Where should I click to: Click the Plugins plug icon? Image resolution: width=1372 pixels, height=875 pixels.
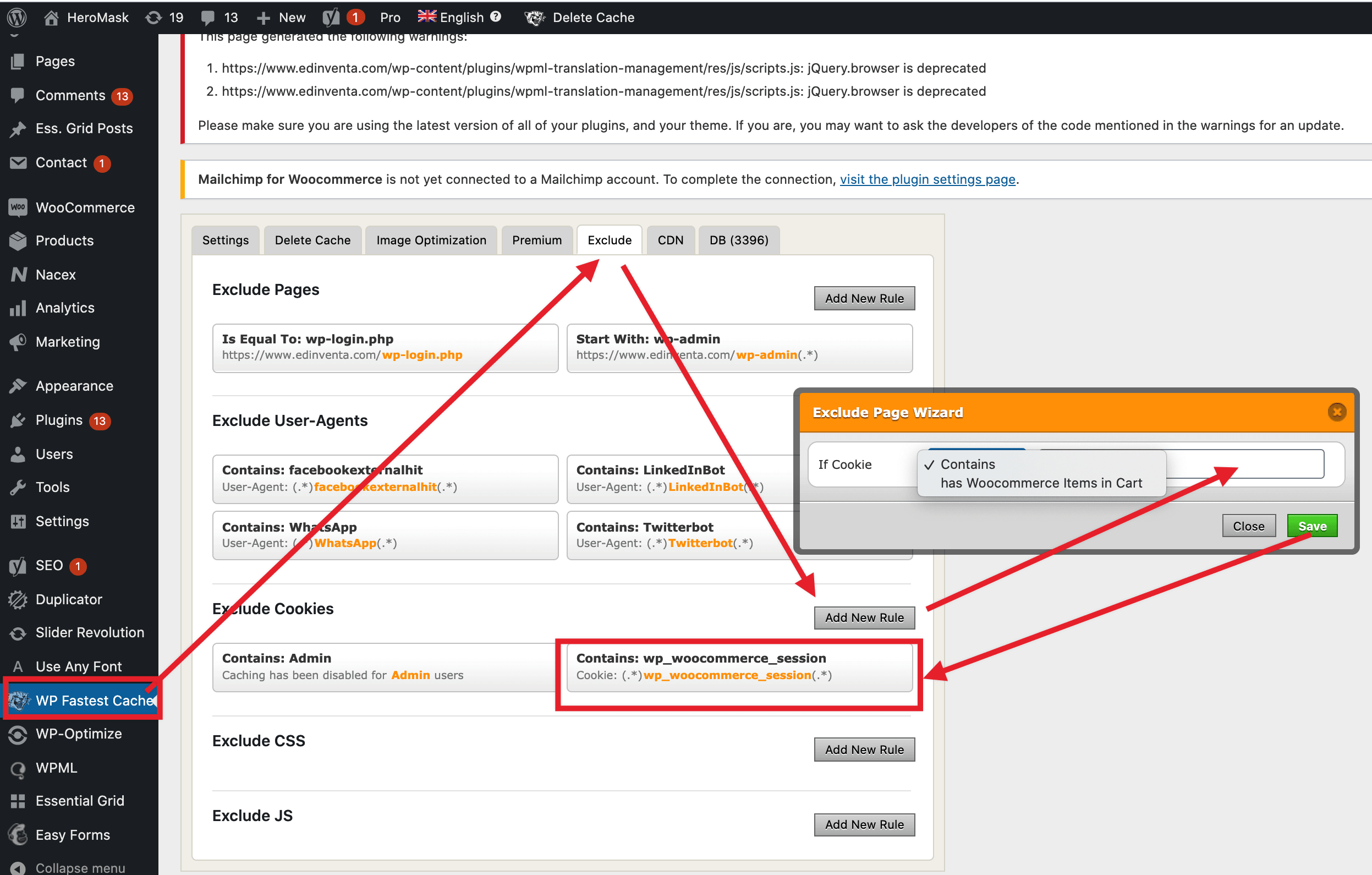[18, 420]
